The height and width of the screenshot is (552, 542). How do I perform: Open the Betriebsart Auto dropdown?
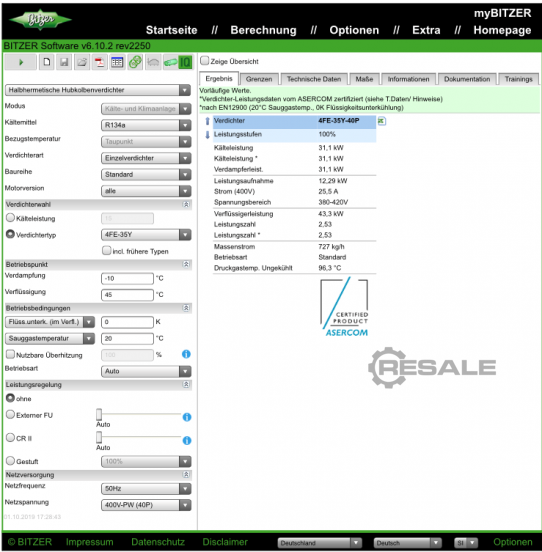pos(146,371)
